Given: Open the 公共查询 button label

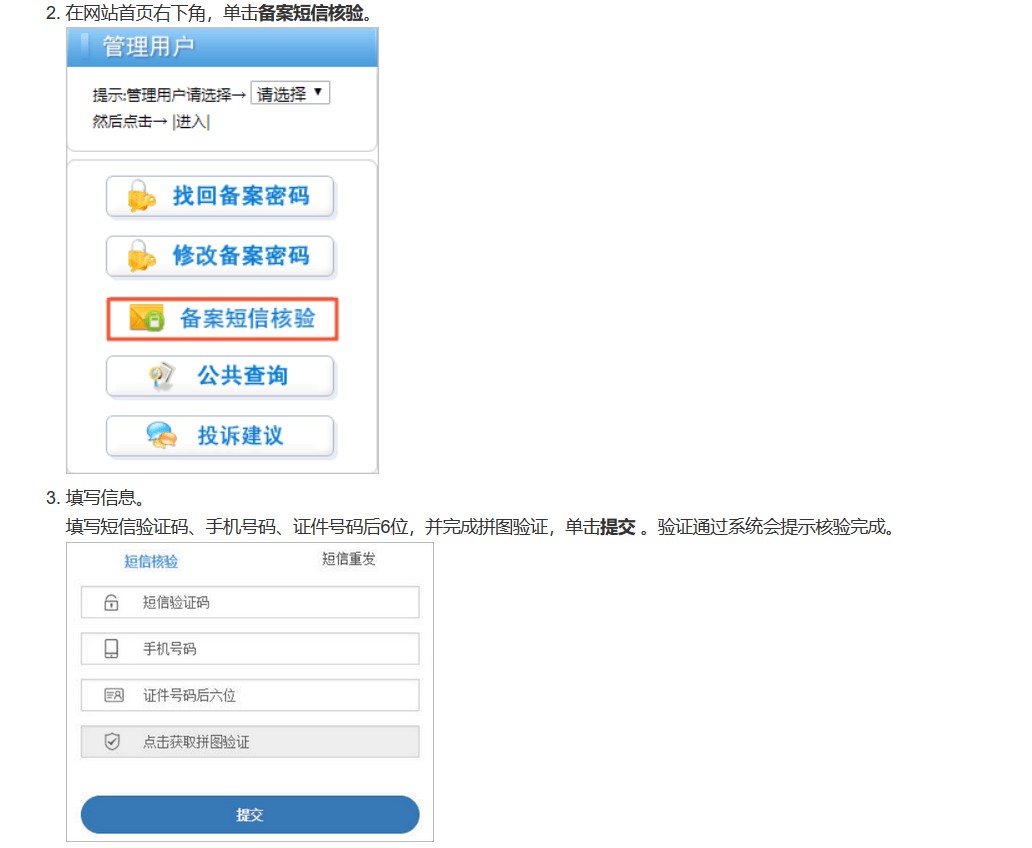Looking at the screenshot, I should [x=242, y=377].
